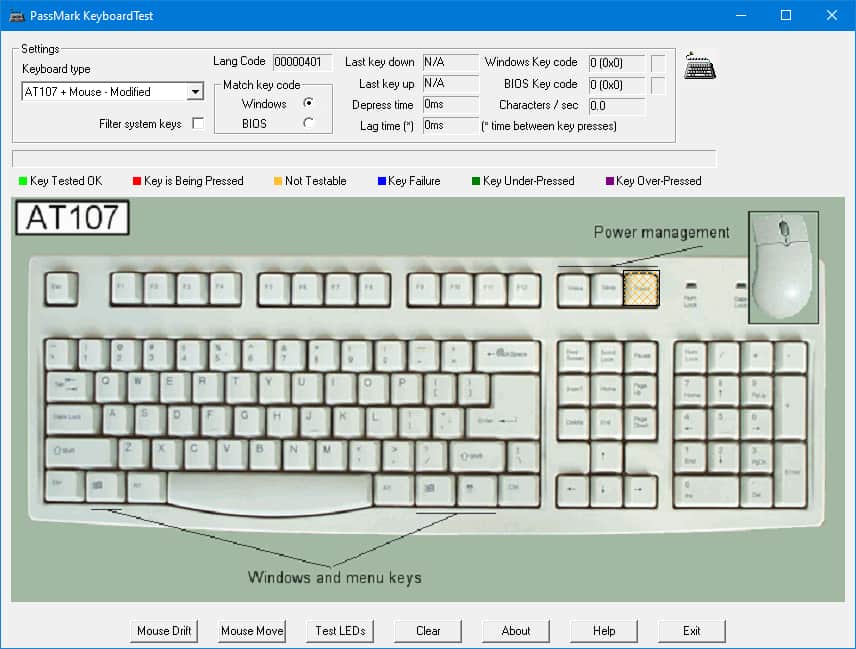The image size is (856, 649).
Task: Click the Last key down field
Action: click(x=450, y=62)
